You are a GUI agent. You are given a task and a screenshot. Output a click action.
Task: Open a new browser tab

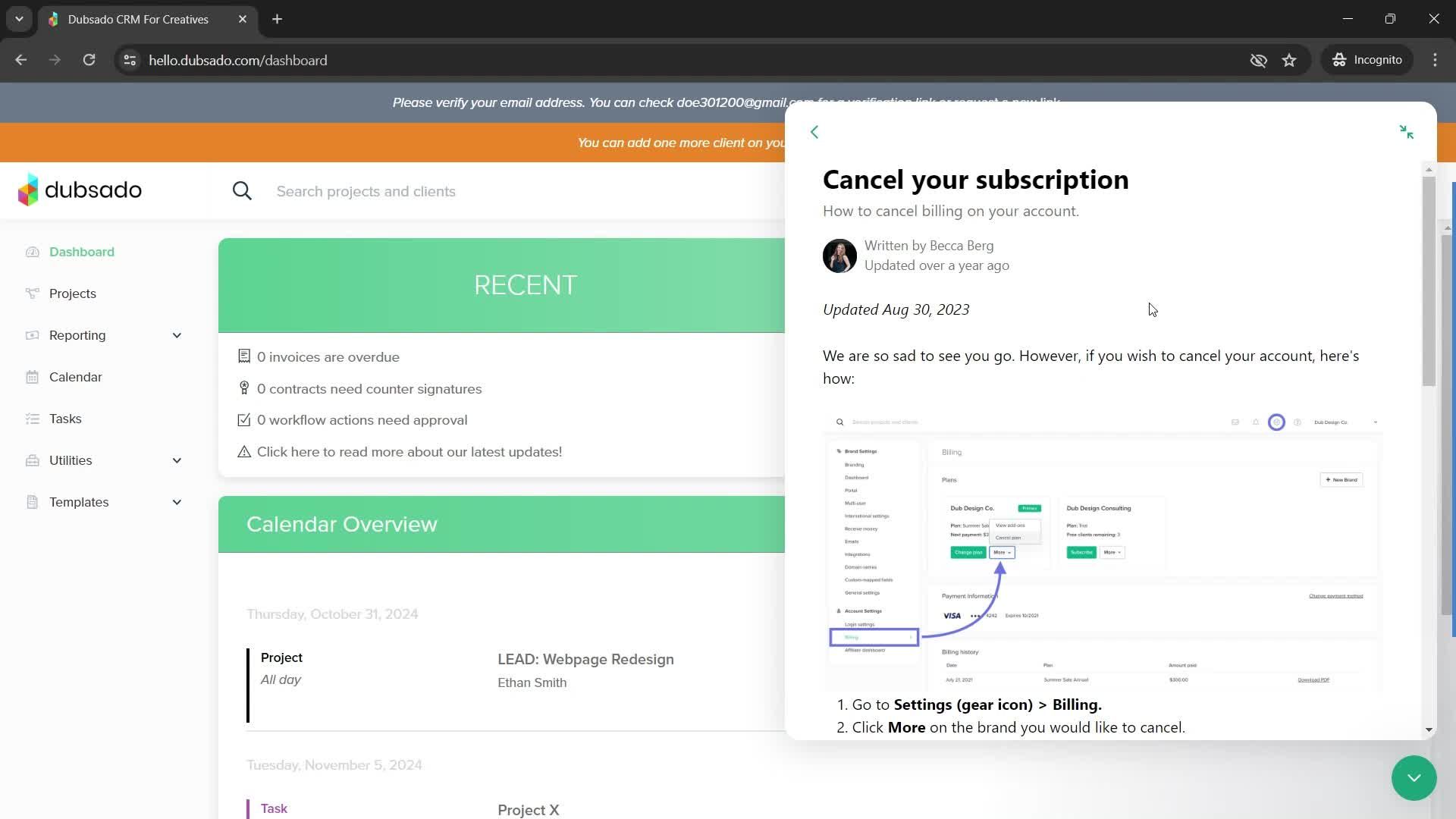pos(278,19)
